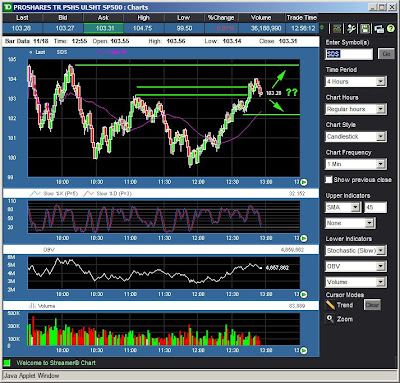The height and width of the screenshot is (383, 400).
Task: Click the green arrow right of stochastic chart axis
Action: [304, 238]
